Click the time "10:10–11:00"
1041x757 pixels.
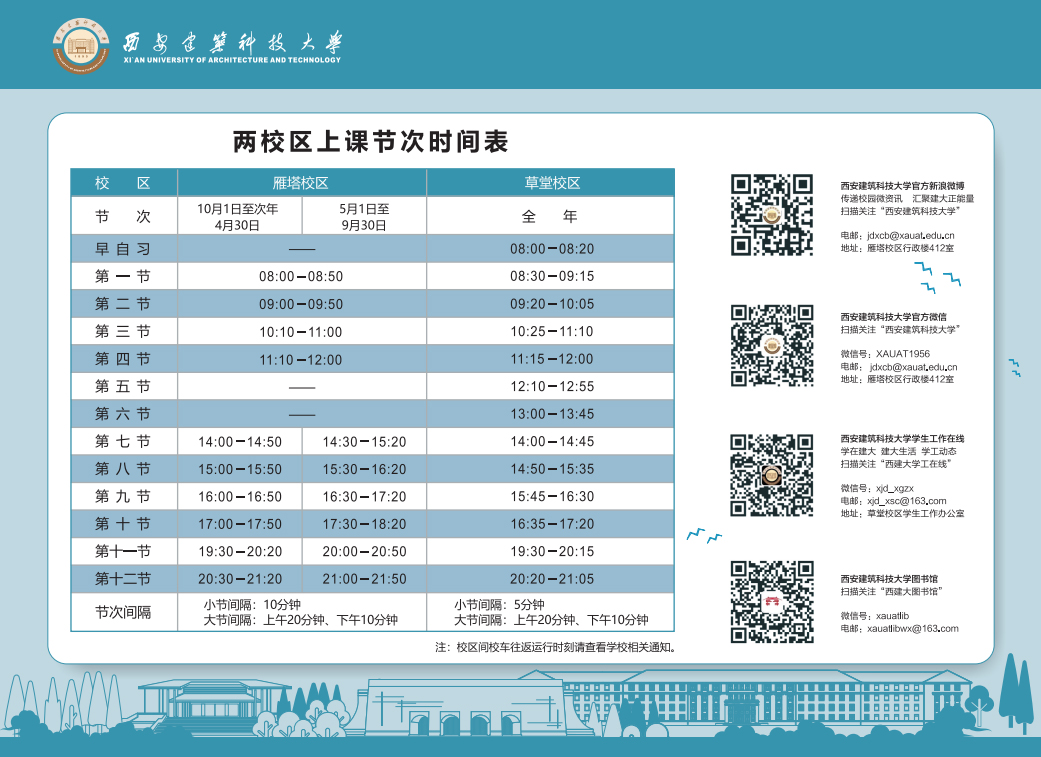pos(301,332)
